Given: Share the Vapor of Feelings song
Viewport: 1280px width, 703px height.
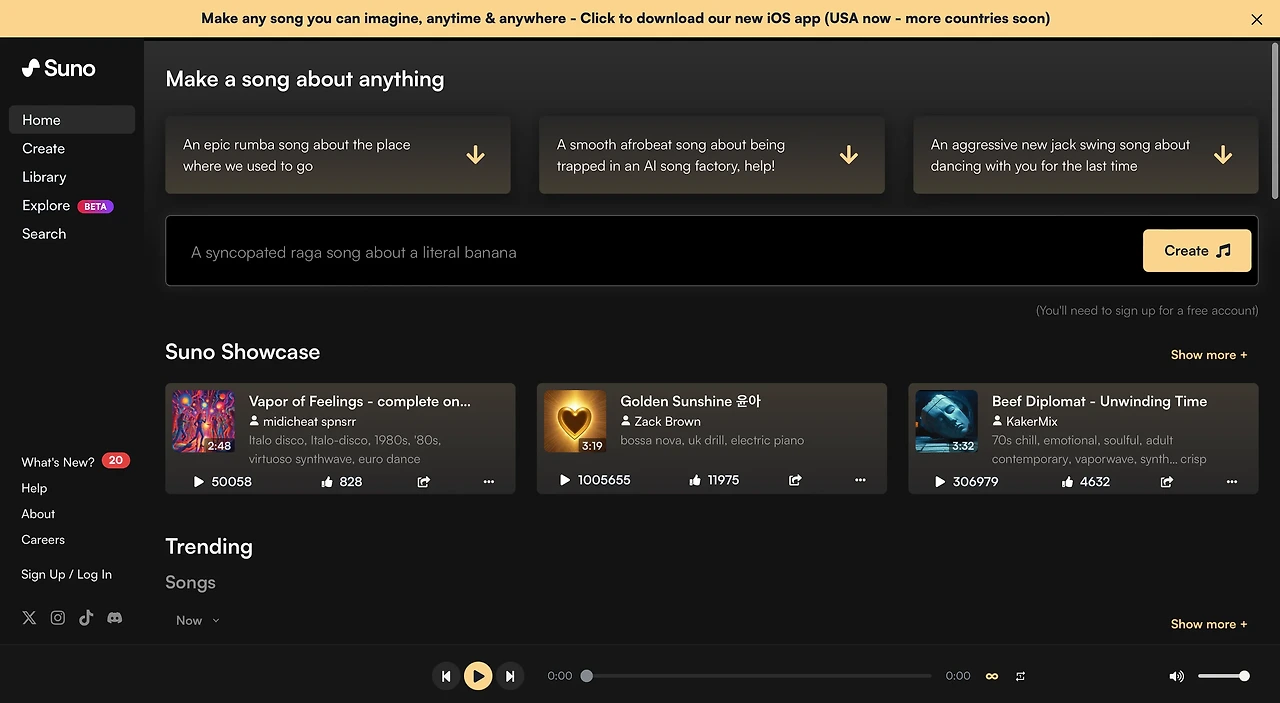Looking at the screenshot, I should click(x=423, y=481).
